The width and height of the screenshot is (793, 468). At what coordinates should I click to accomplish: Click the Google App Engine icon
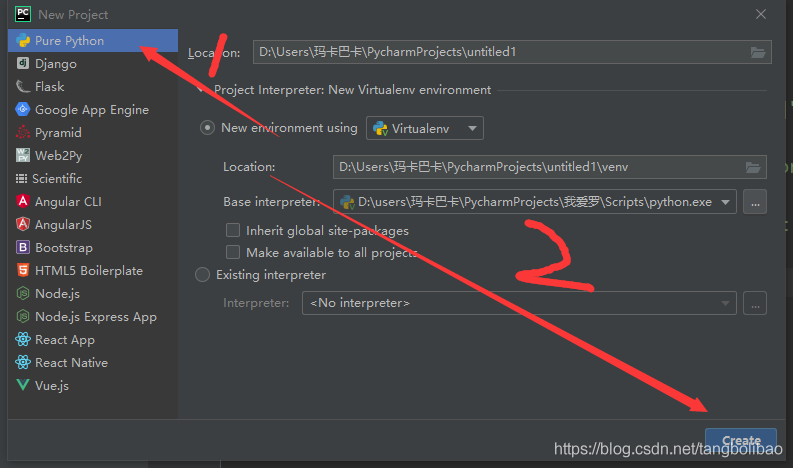click(x=23, y=109)
